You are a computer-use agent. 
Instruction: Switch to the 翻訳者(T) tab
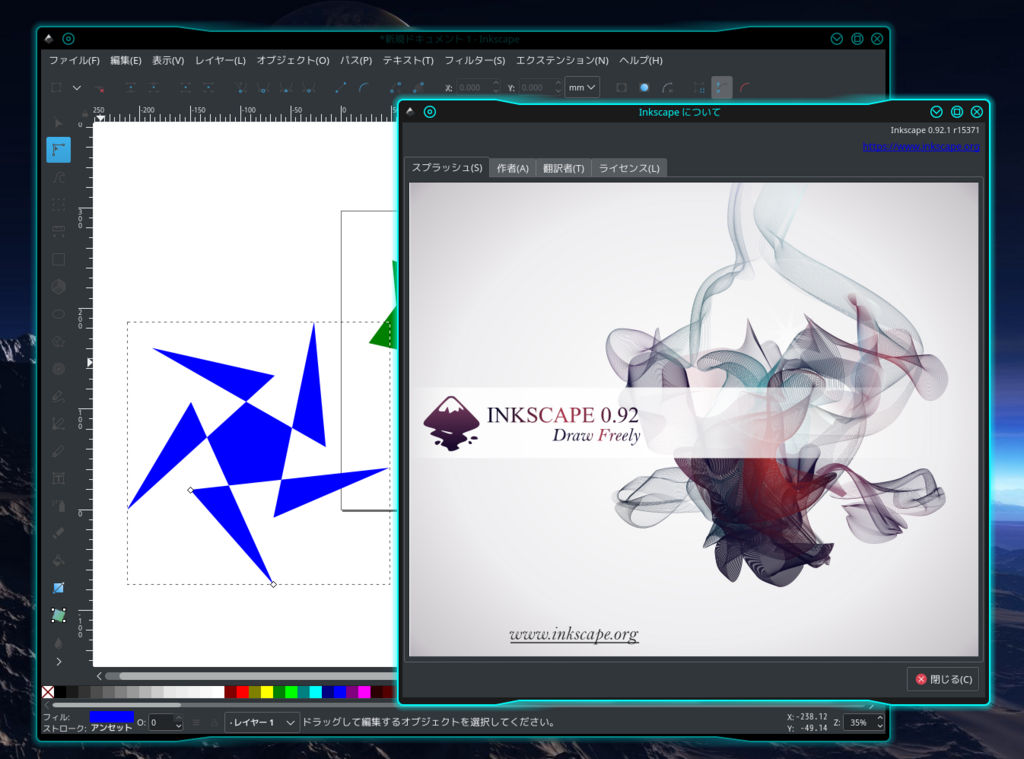coord(564,168)
